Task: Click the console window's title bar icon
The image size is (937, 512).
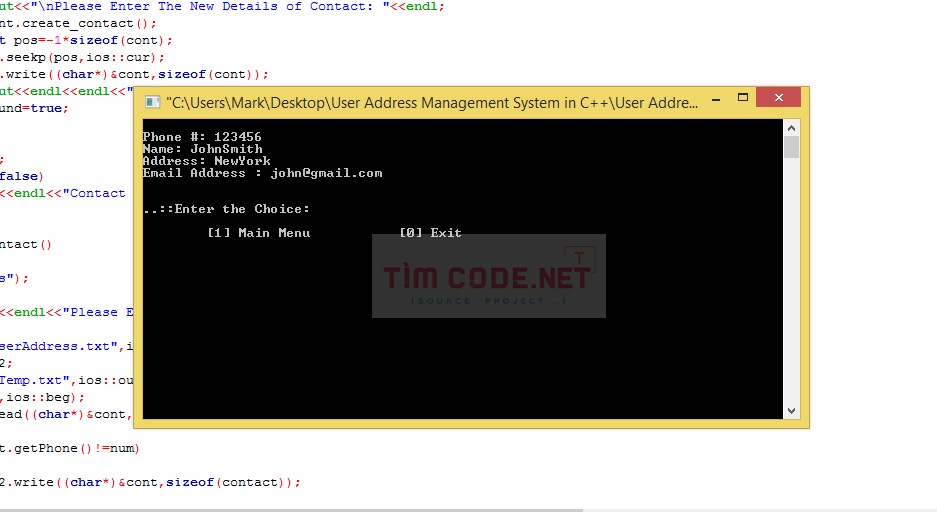Action: (x=152, y=103)
